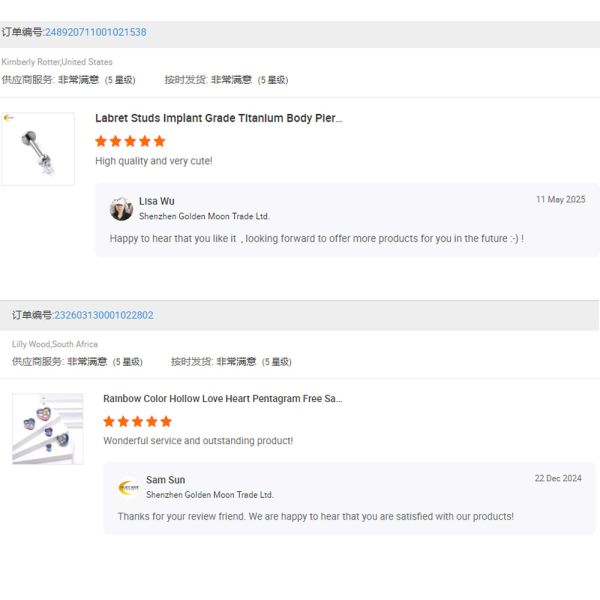
Task: Click the yellow arrow icon beside labret thumbnail
Action: [8, 118]
